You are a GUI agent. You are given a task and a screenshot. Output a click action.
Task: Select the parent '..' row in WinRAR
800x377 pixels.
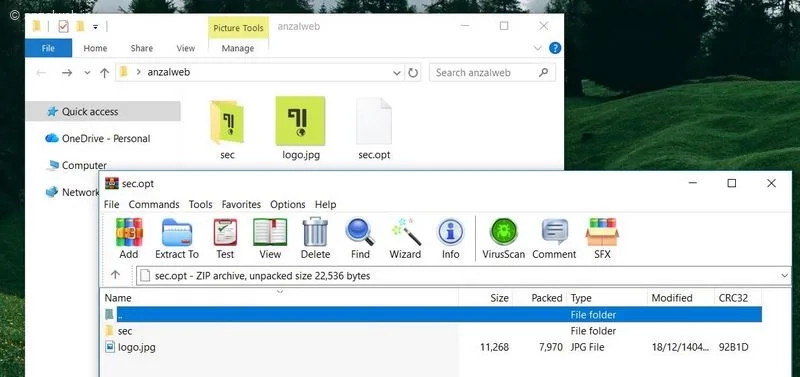432,315
